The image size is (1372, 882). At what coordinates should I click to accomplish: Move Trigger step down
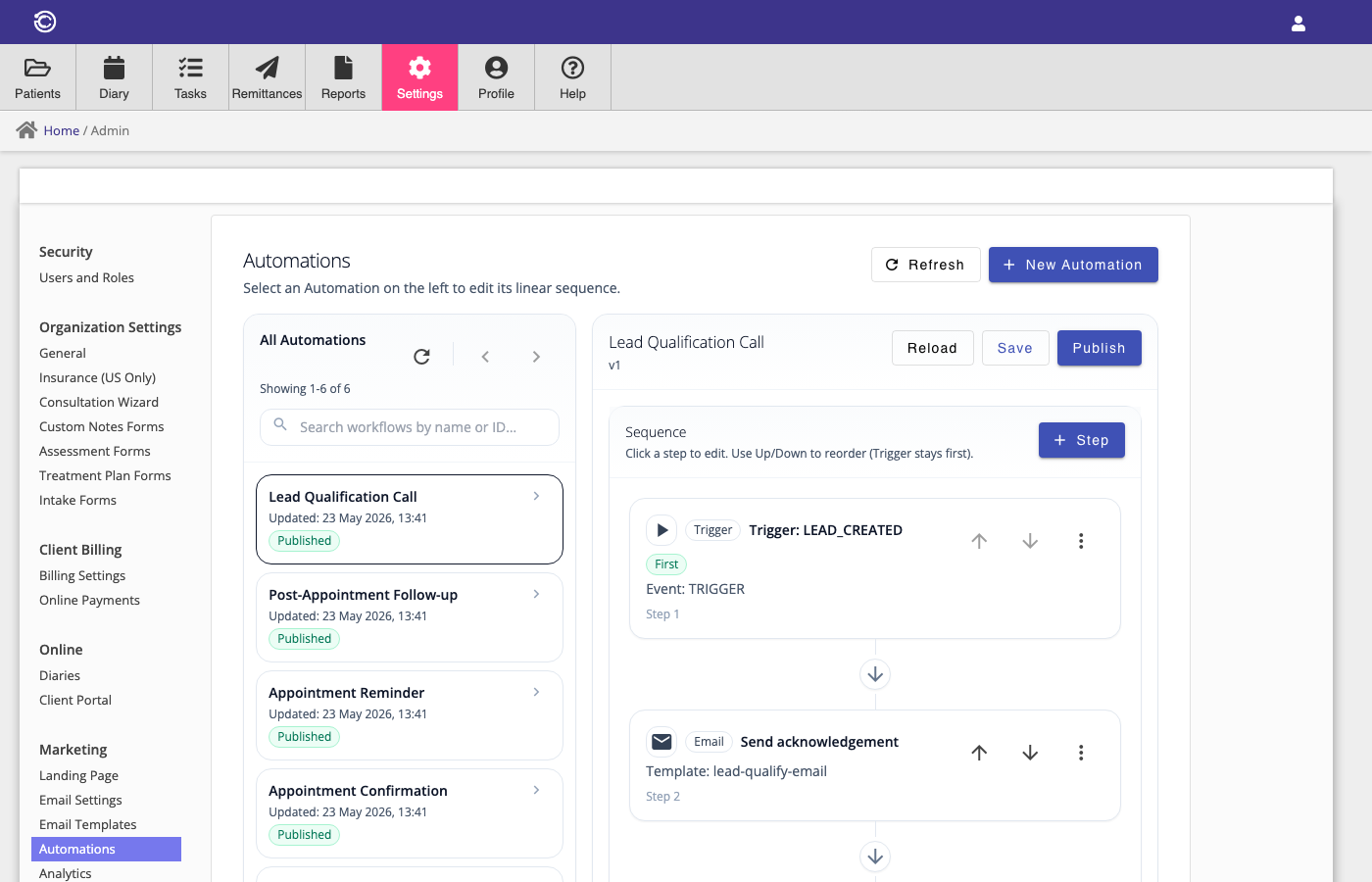click(1030, 541)
